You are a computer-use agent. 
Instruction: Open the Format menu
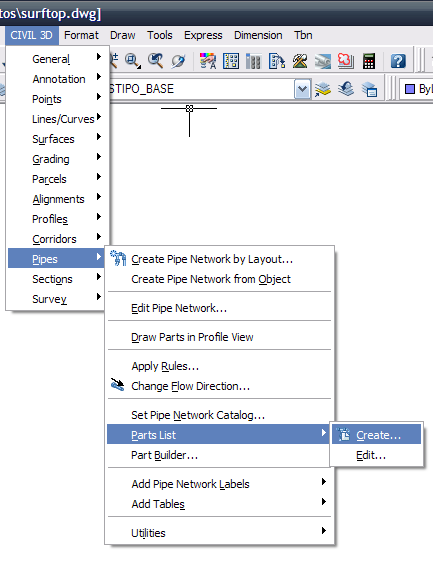pos(81,35)
